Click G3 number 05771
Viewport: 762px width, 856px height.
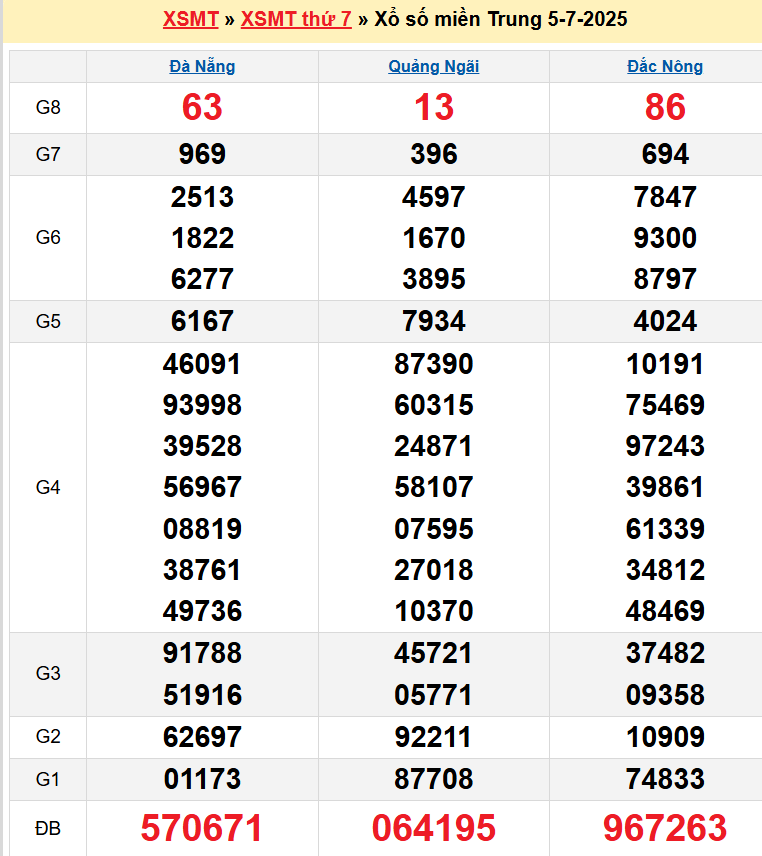pyautogui.click(x=434, y=696)
